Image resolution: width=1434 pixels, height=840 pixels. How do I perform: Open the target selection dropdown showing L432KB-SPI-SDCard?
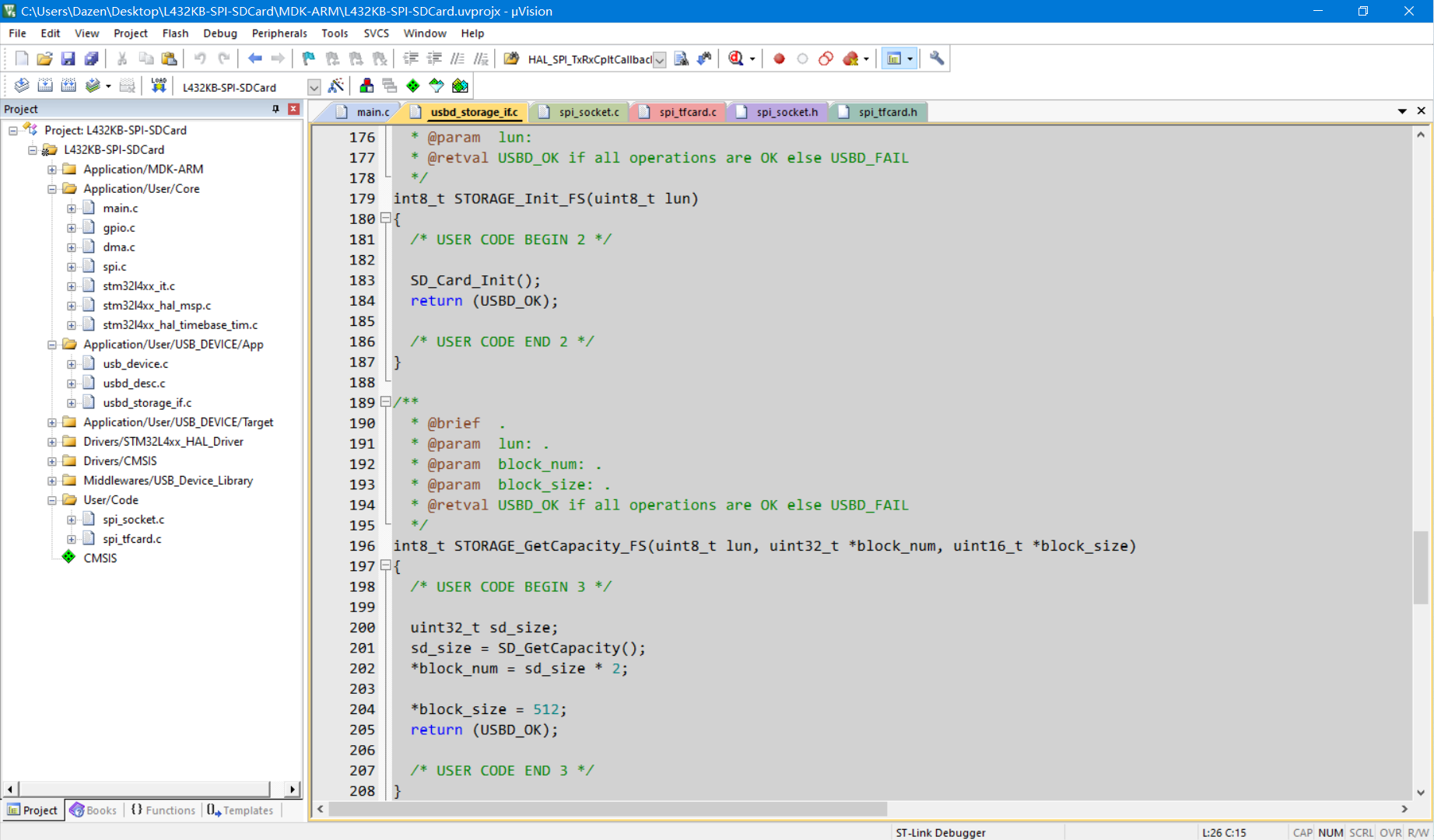314,86
